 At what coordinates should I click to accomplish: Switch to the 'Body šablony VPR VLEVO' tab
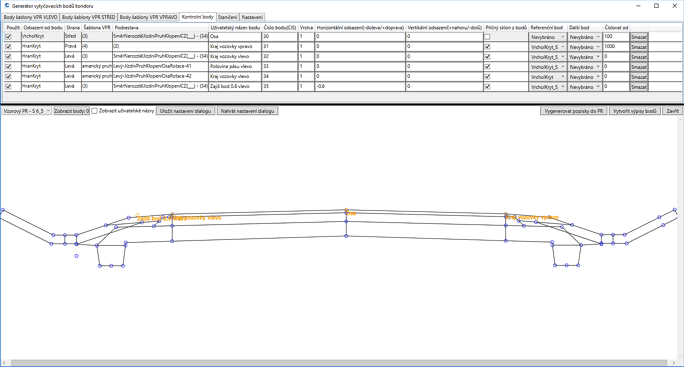(30, 17)
